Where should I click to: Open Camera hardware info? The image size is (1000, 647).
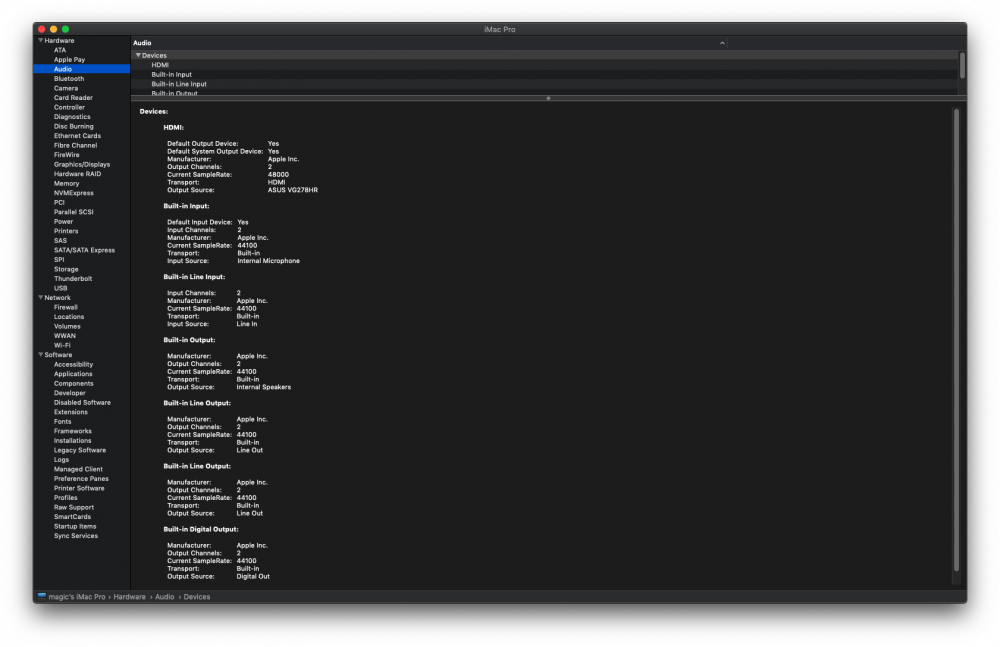point(66,88)
